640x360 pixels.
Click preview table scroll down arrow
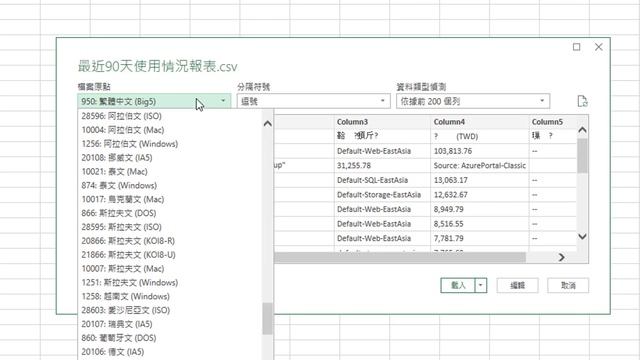[582, 236]
